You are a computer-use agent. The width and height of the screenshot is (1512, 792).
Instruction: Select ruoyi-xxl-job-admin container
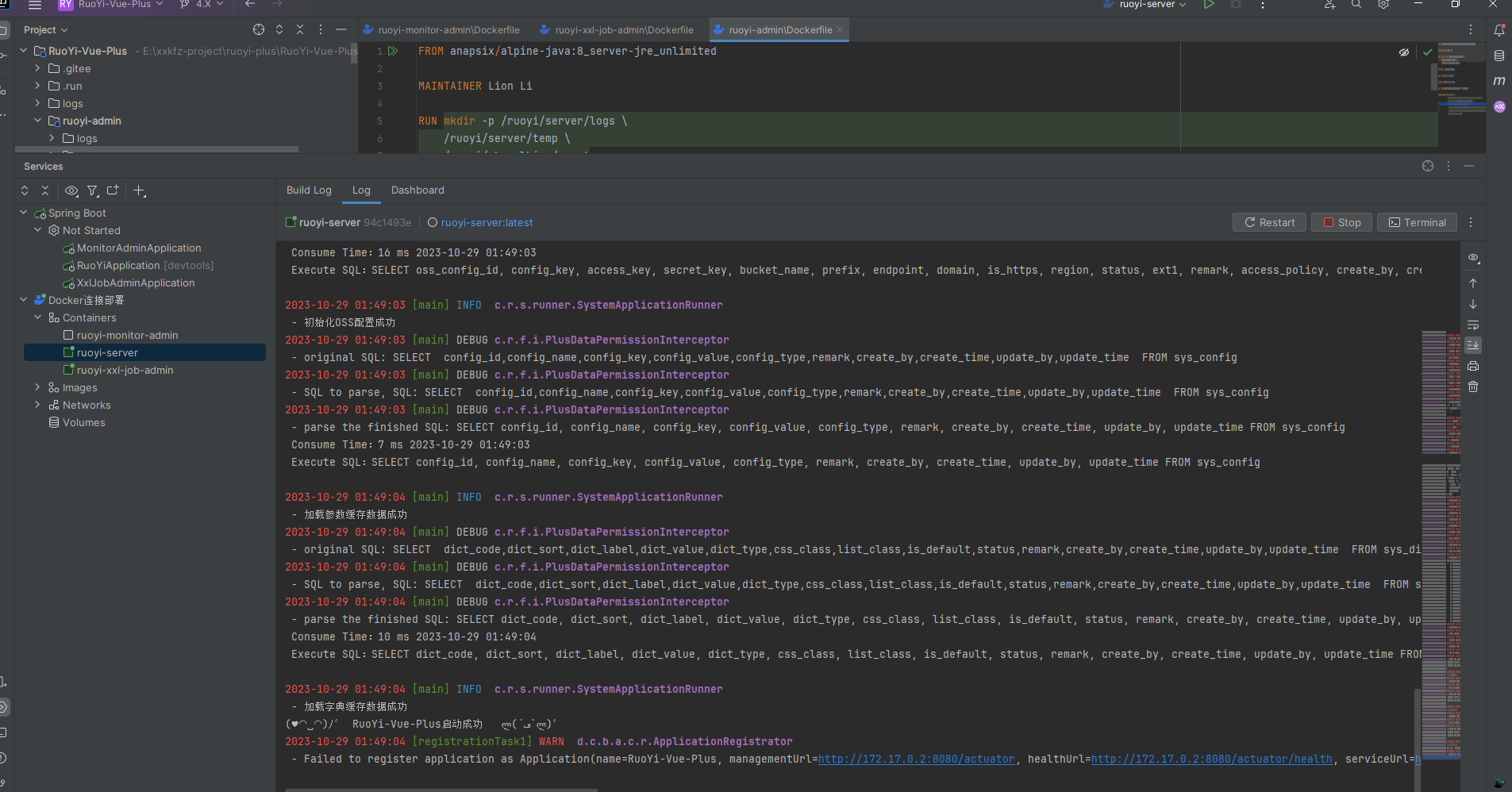pos(125,371)
